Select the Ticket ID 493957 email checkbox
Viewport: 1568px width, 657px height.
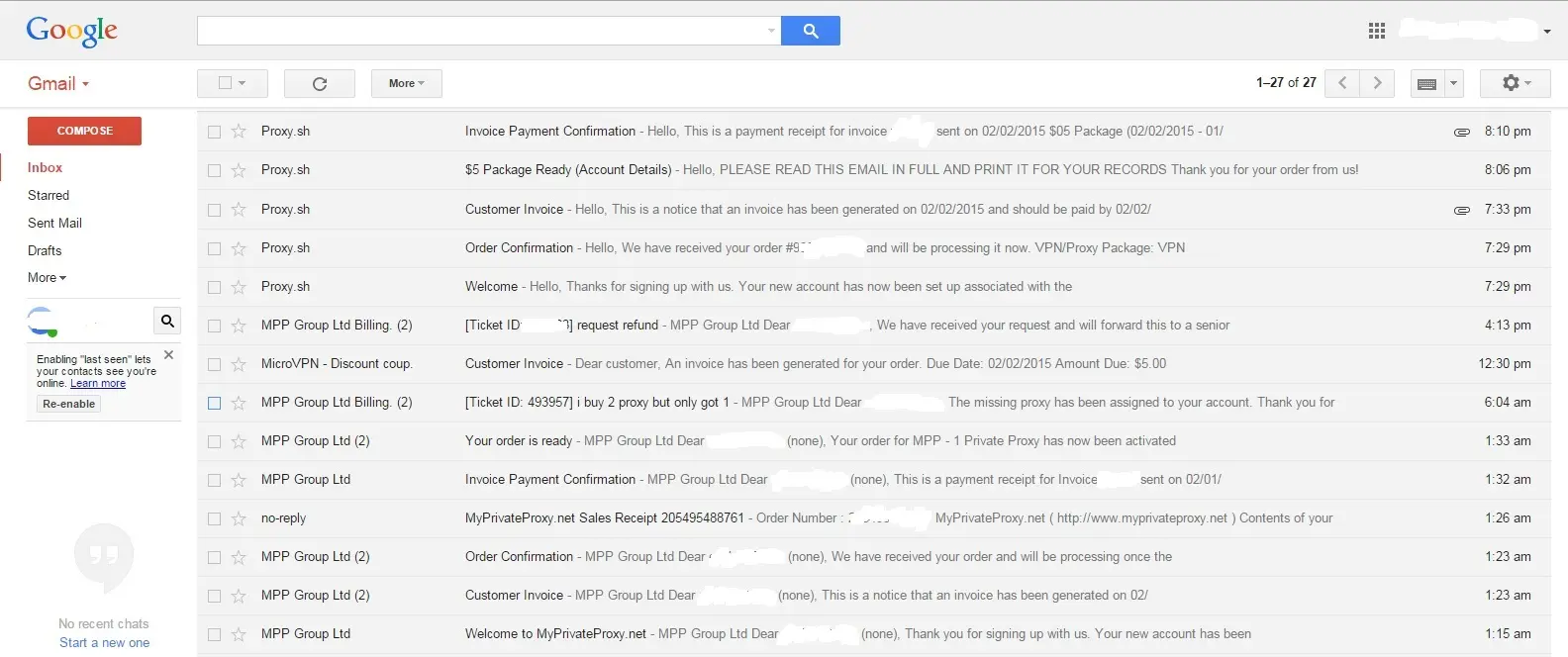coord(214,403)
